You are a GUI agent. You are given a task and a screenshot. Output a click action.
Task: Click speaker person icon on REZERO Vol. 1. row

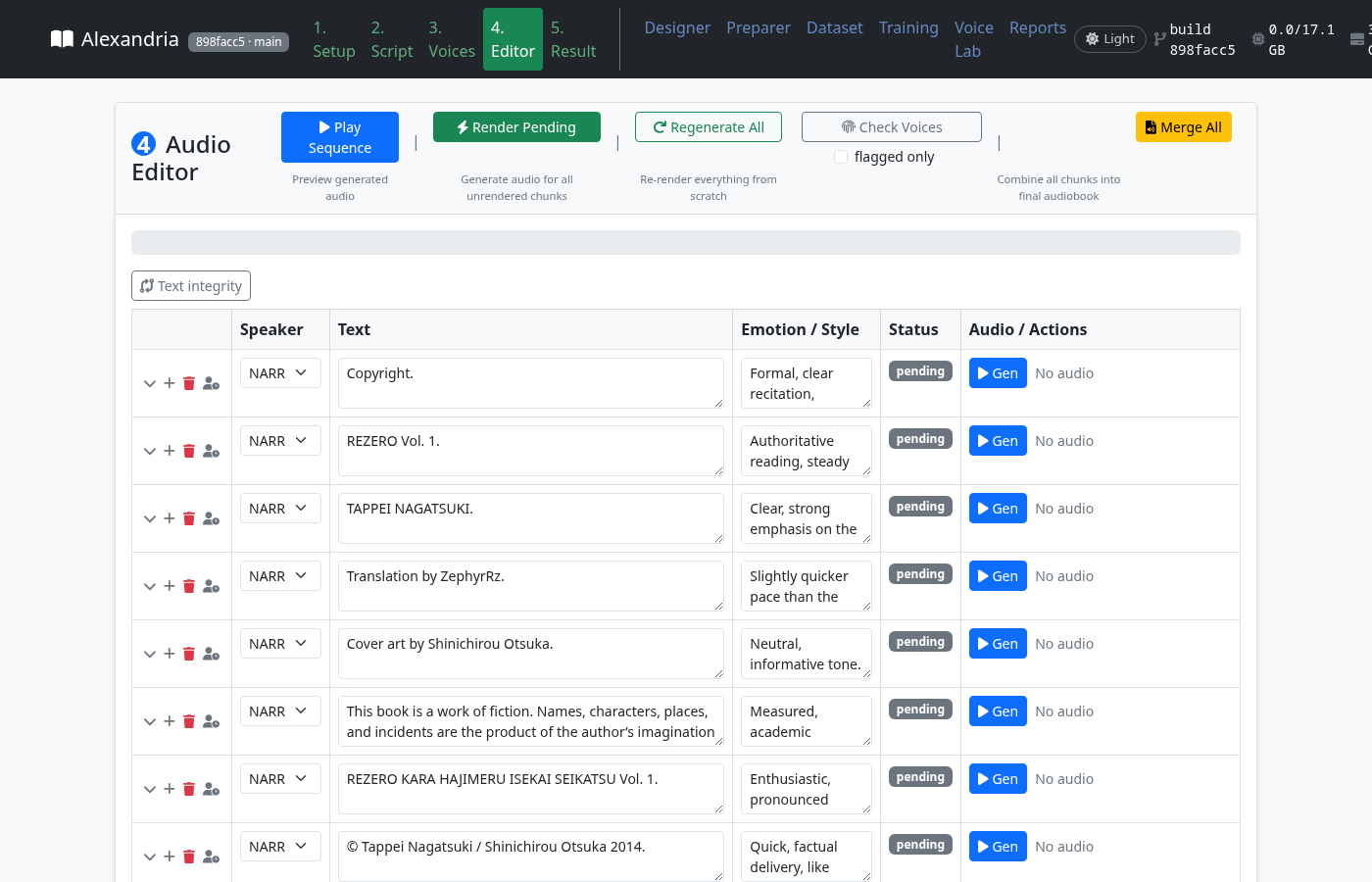(211, 451)
